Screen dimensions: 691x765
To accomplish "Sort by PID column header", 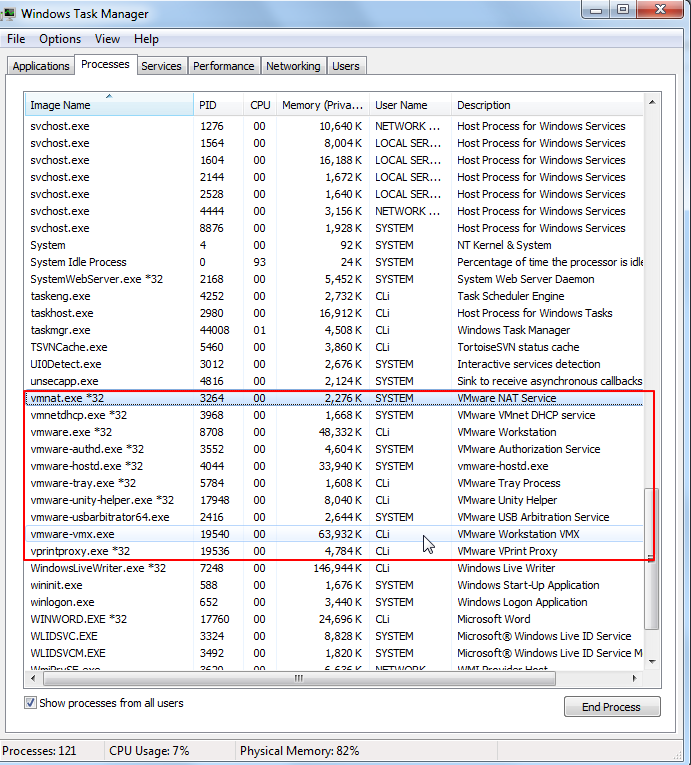I will coord(219,105).
